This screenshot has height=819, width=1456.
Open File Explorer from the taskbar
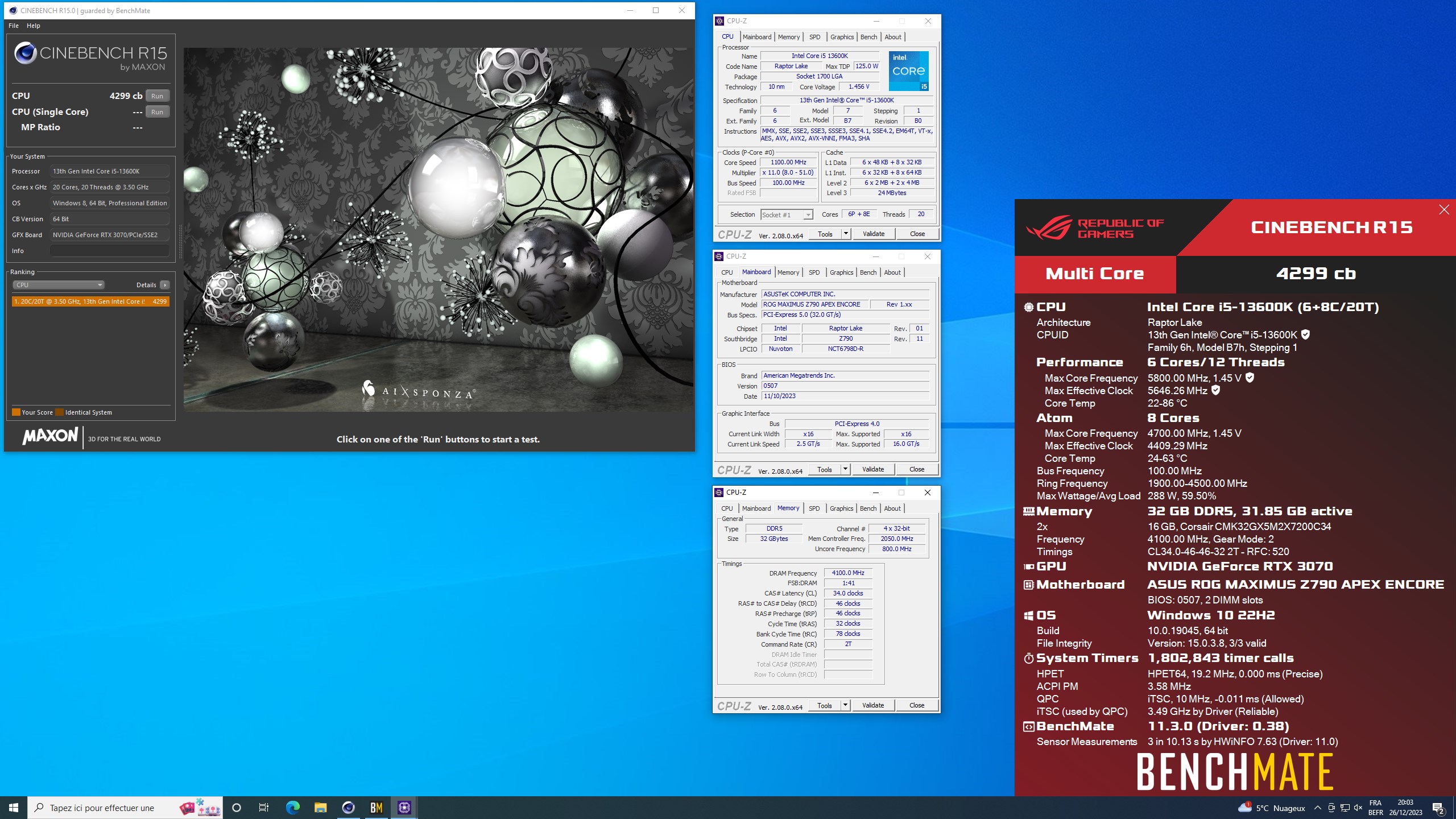coord(320,808)
